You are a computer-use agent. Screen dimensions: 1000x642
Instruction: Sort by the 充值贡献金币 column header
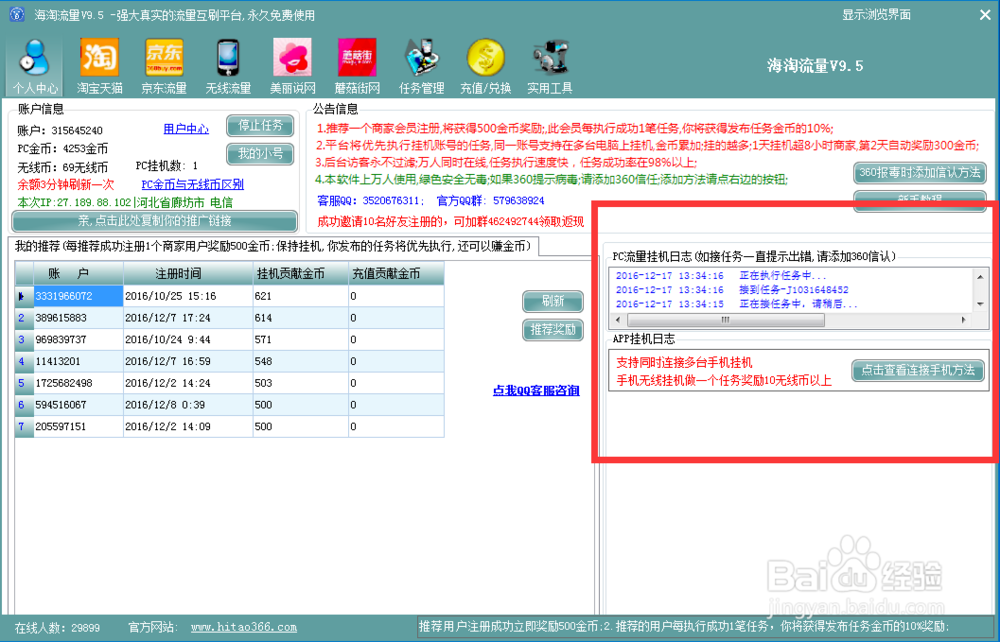pos(396,274)
